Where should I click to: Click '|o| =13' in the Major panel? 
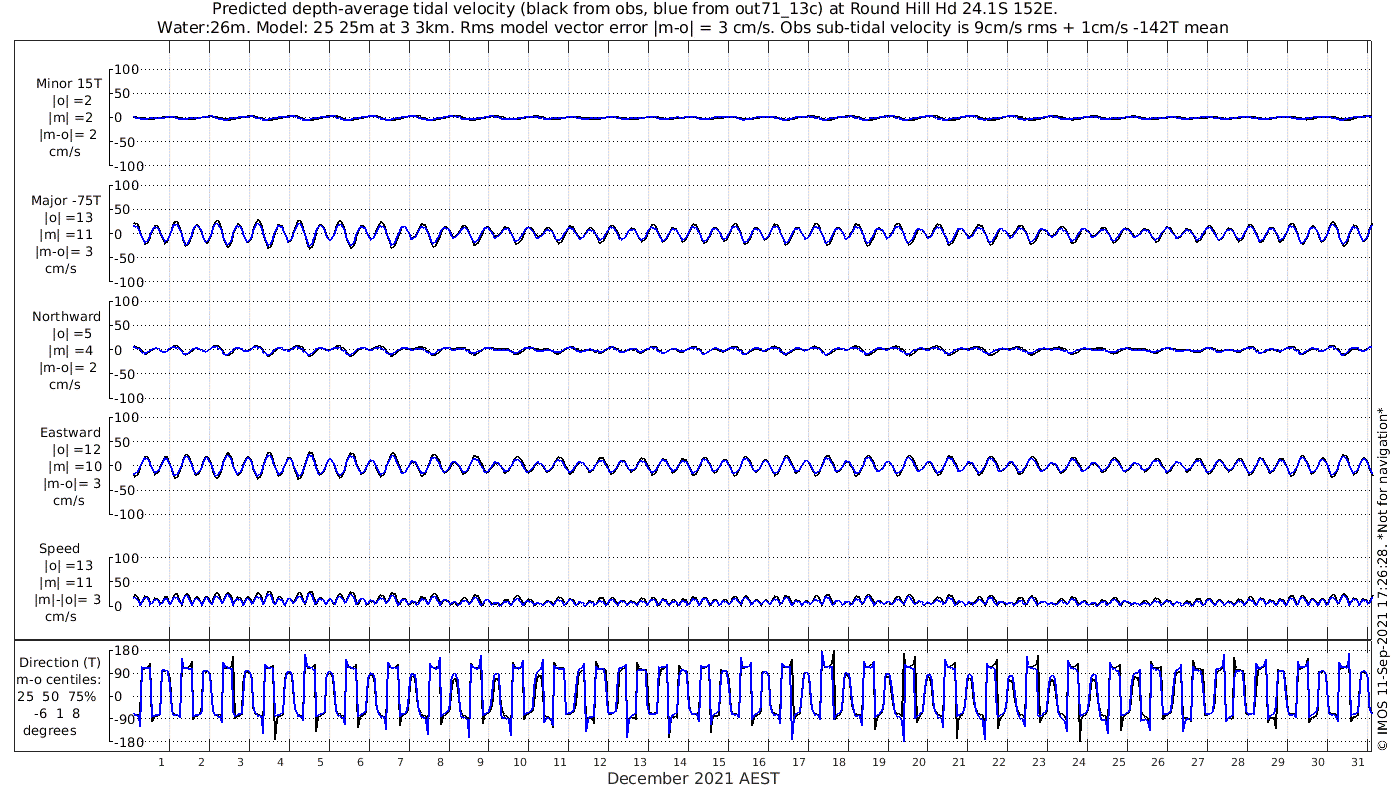point(68,218)
